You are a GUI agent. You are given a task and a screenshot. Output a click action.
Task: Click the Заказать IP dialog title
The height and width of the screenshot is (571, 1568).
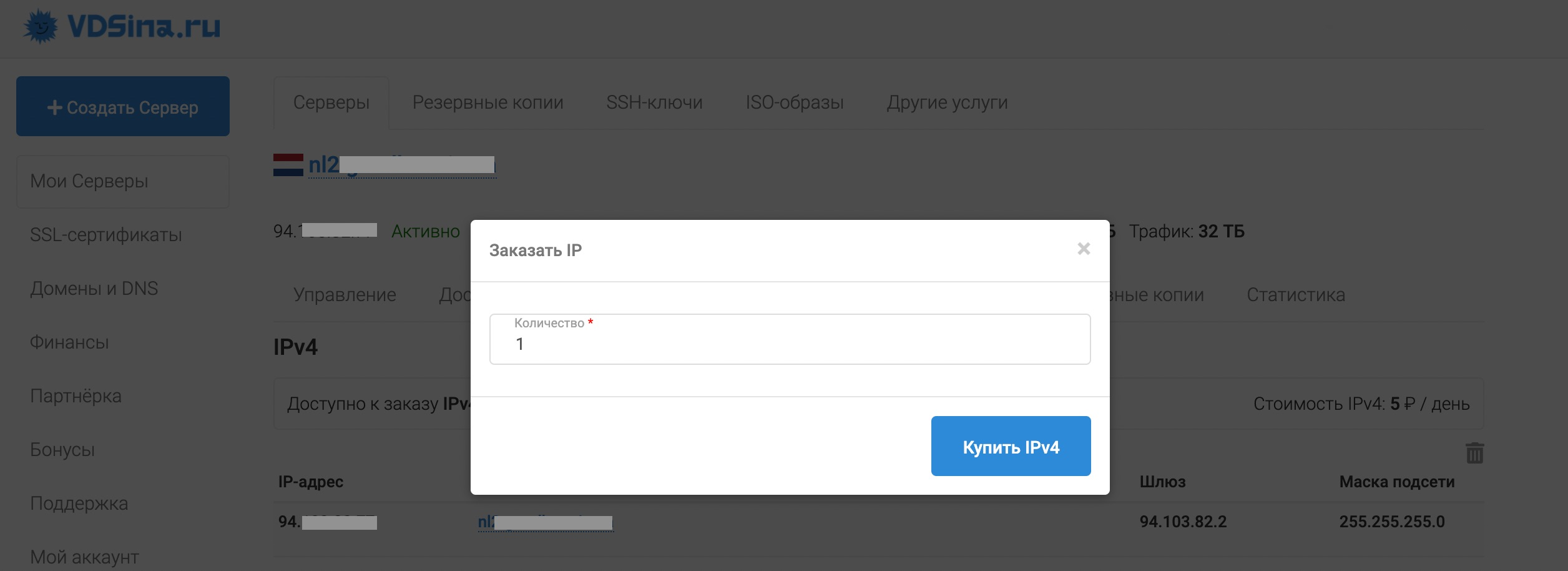(x=536, y=251)
